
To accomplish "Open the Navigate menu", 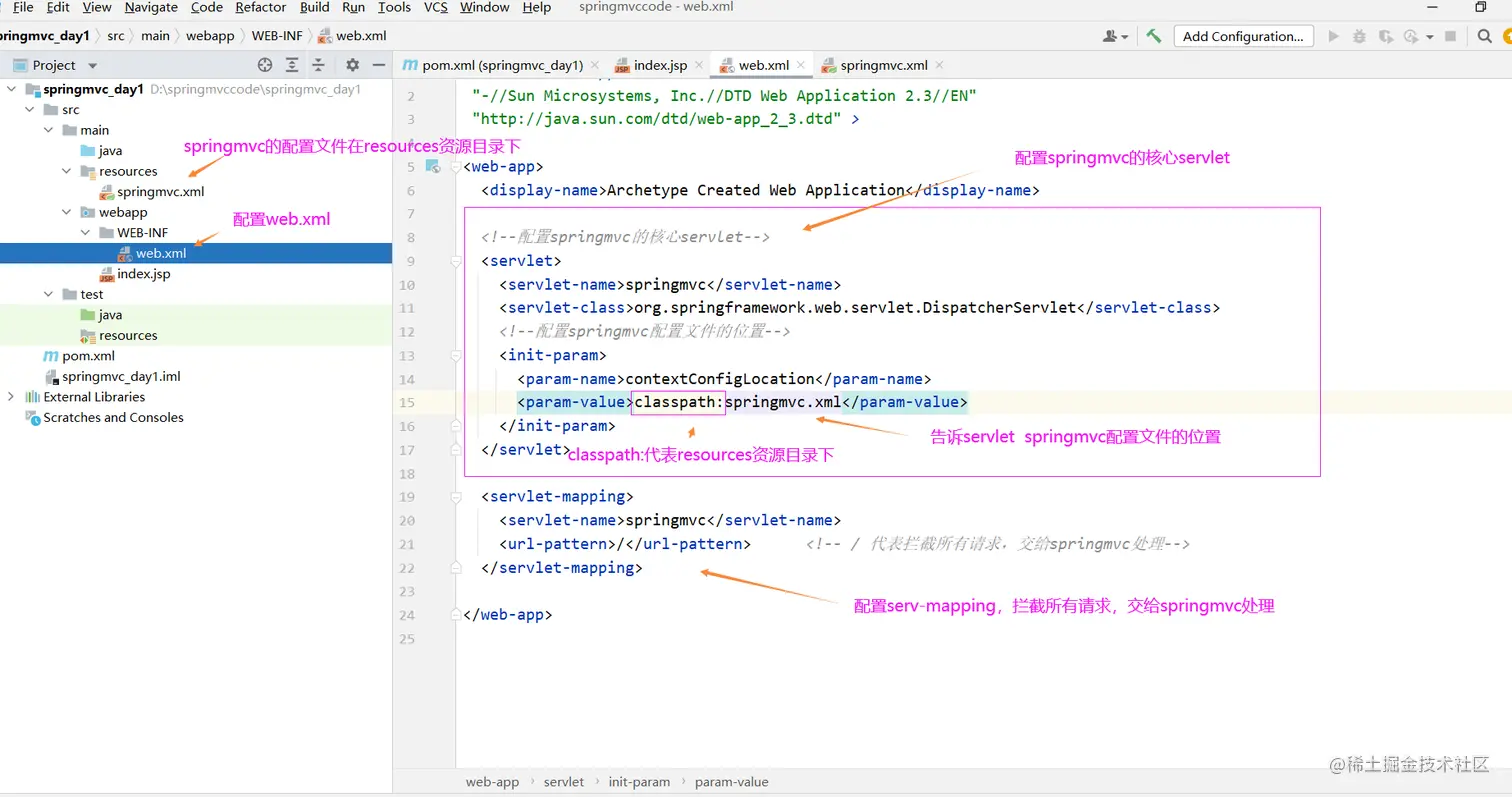I will pos(151,7).
